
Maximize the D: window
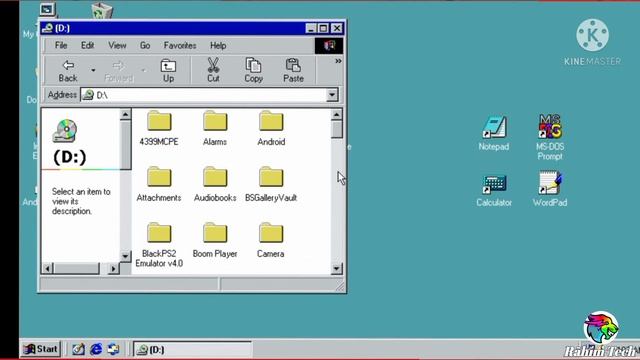click(323, 28)
